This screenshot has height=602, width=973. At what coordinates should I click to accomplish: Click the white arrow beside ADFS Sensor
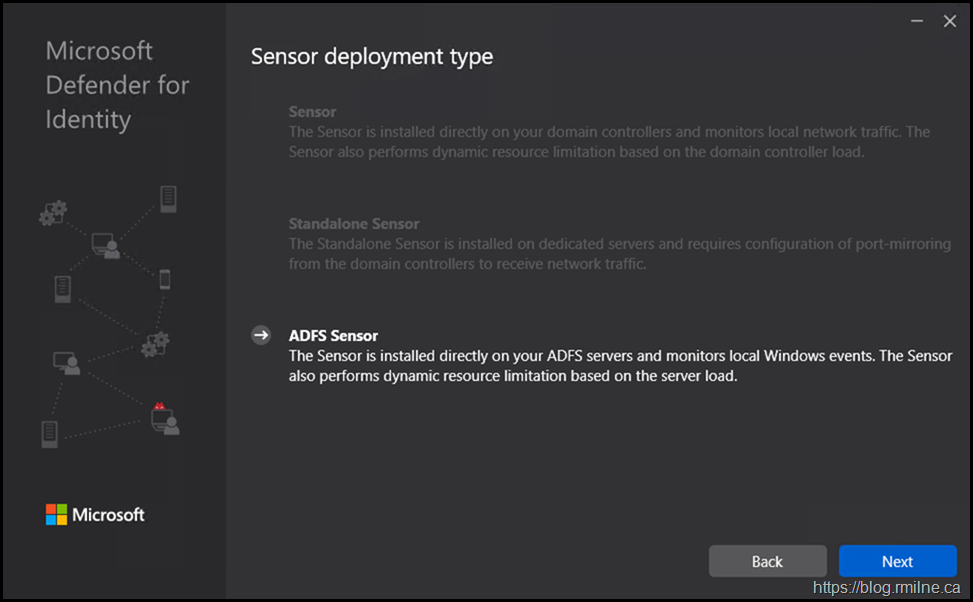pyautogui.click(x=261, y=336)
